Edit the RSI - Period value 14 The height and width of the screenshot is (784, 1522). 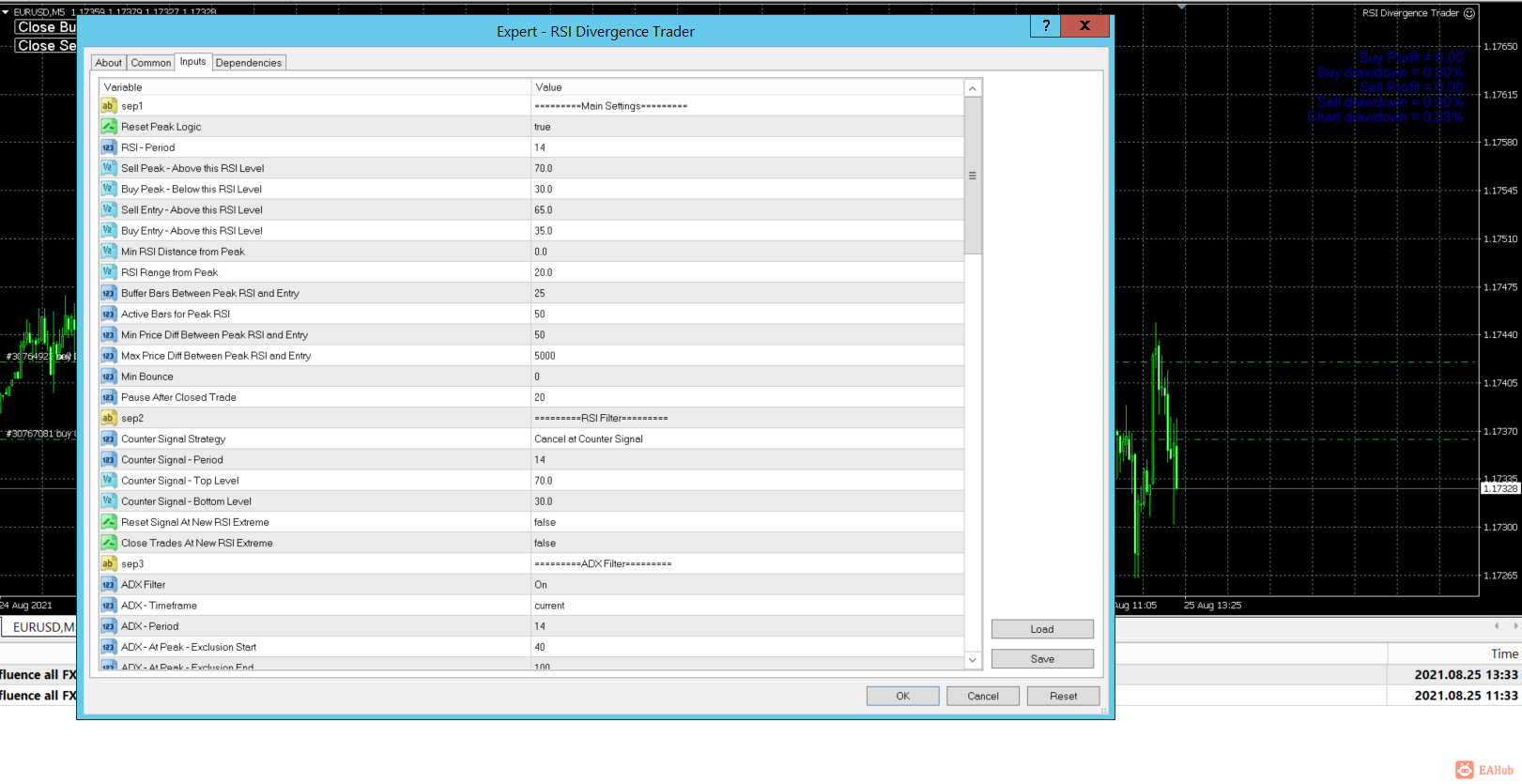click(x=747, y=147)
